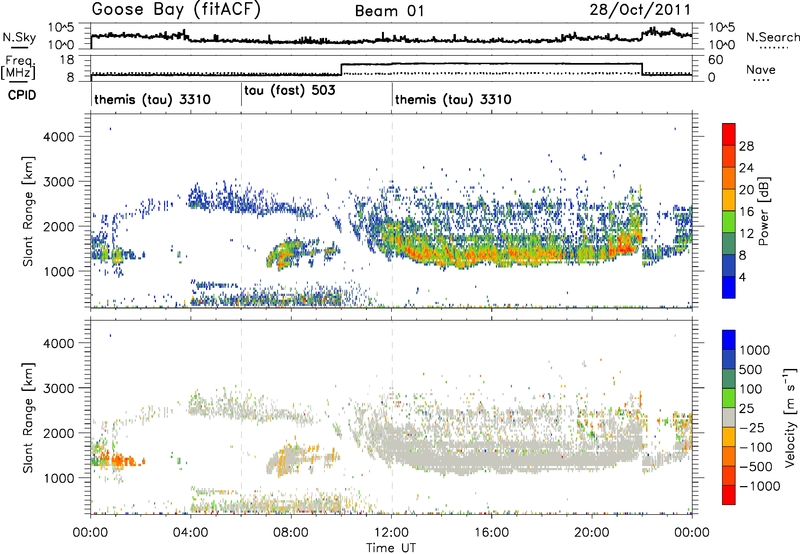Click the red top of power color bar
The width and height of the screenshot is (800, 554).
[729, 134]
